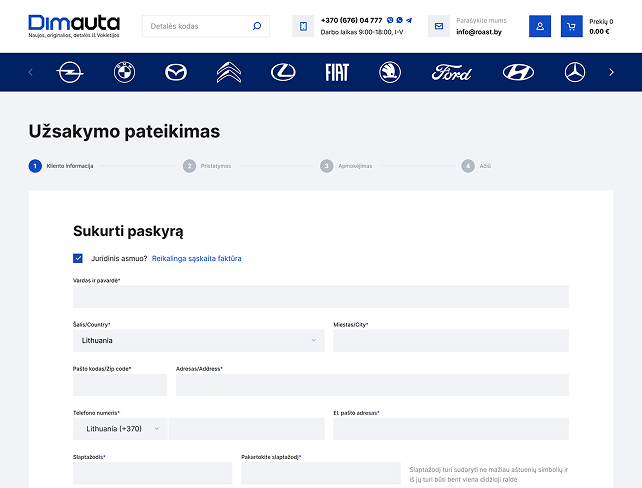Open the user account icon
This screenshot has width=642, height=488.
point(540,26)
